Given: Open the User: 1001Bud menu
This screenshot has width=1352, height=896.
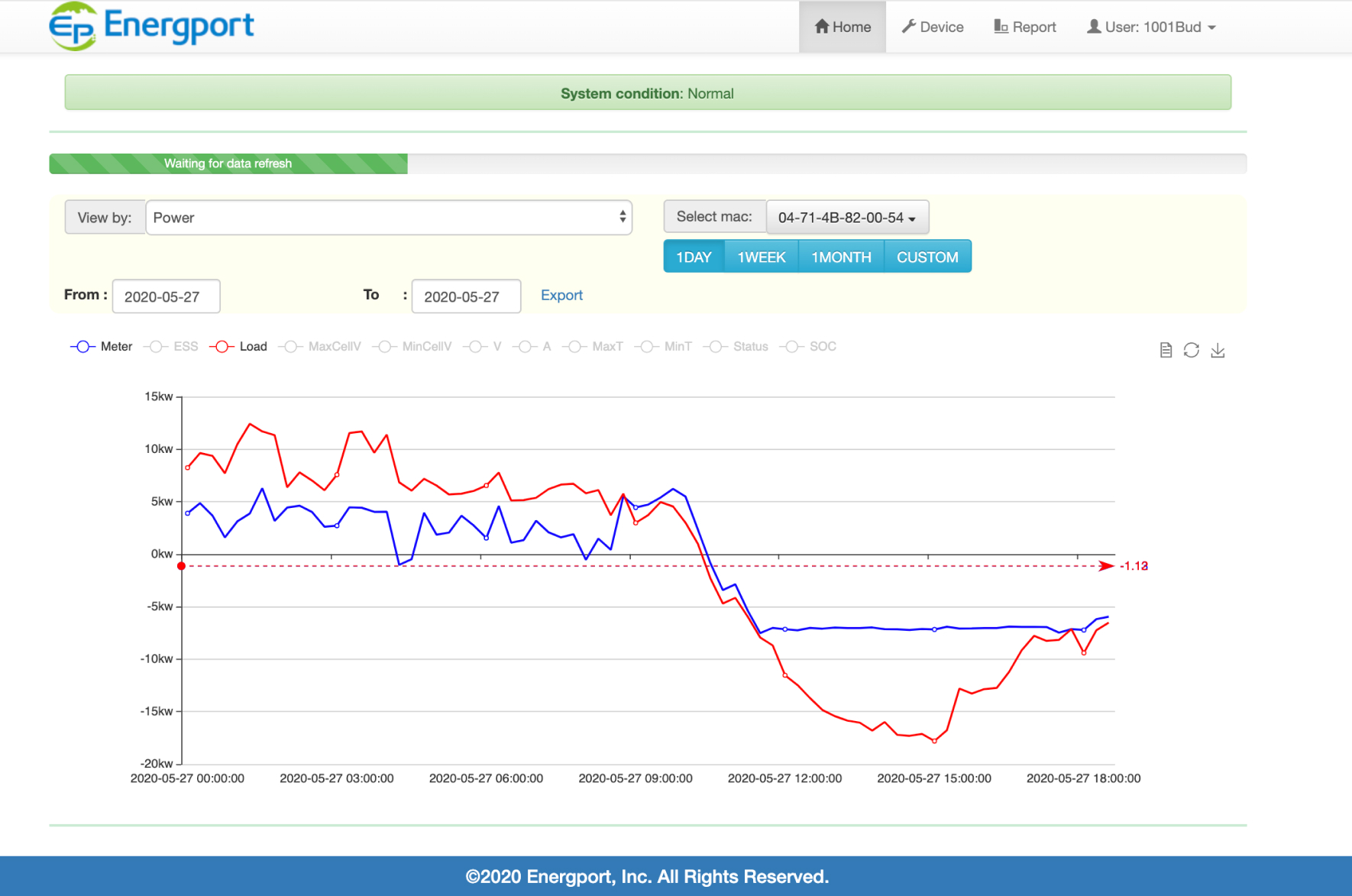Looking at the screenshot, I should pos(1151,27).
